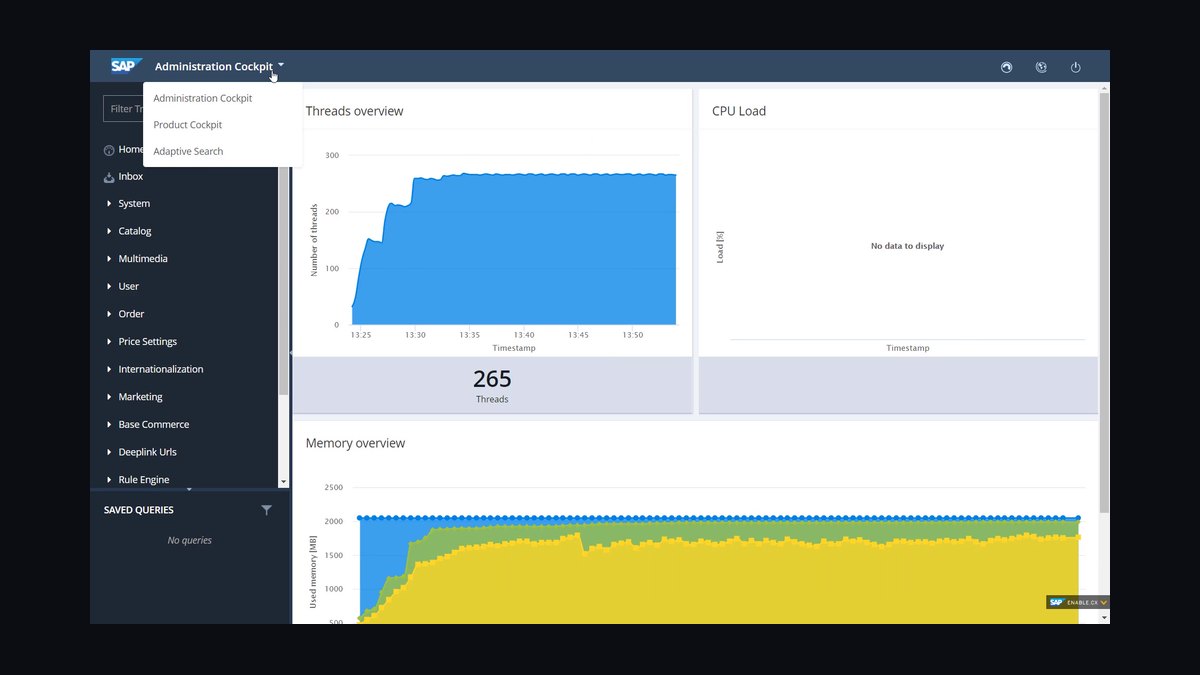Click the SAP Enable Now badge
Image resolution: width=1200 pixels, height=675 pixels.
[x=1077, y=602]
